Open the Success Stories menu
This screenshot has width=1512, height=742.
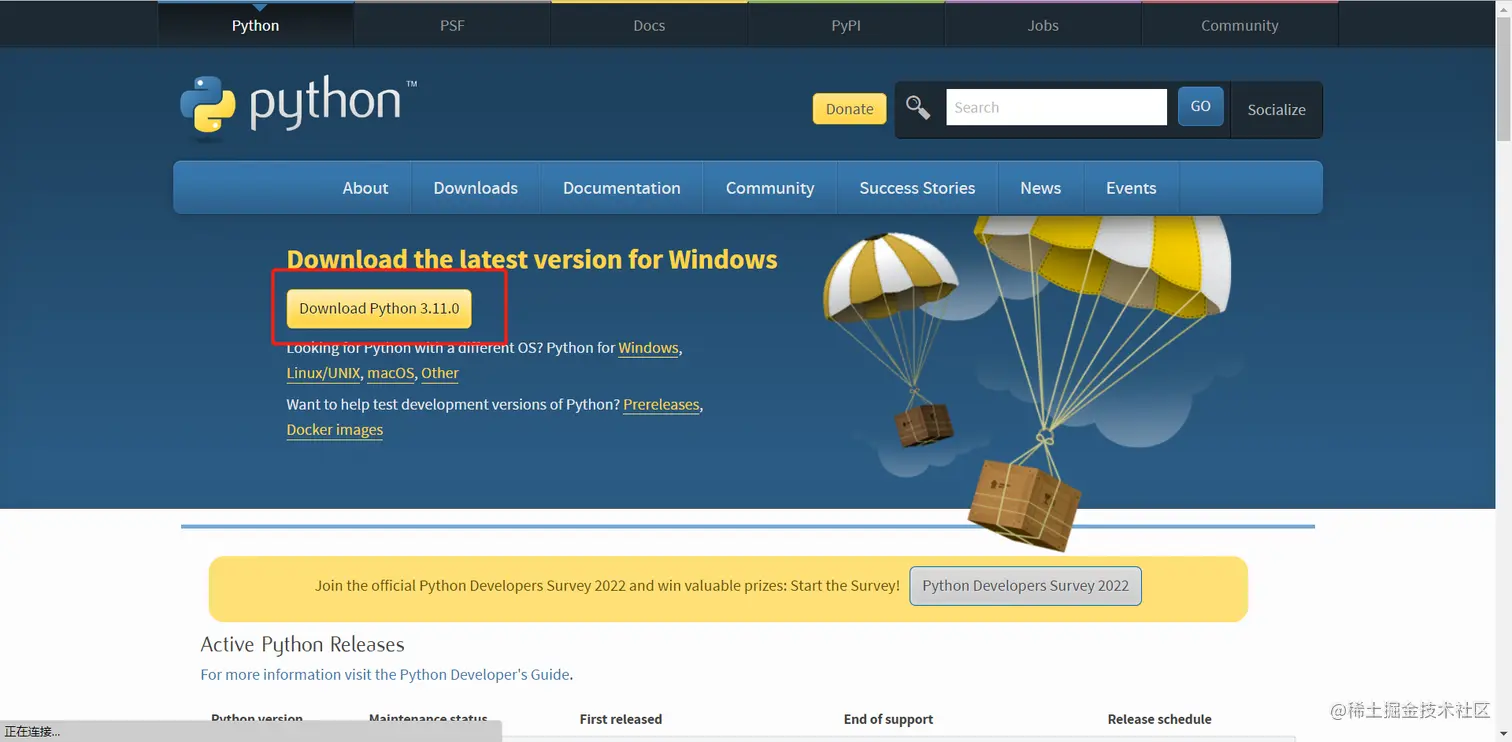917,188
